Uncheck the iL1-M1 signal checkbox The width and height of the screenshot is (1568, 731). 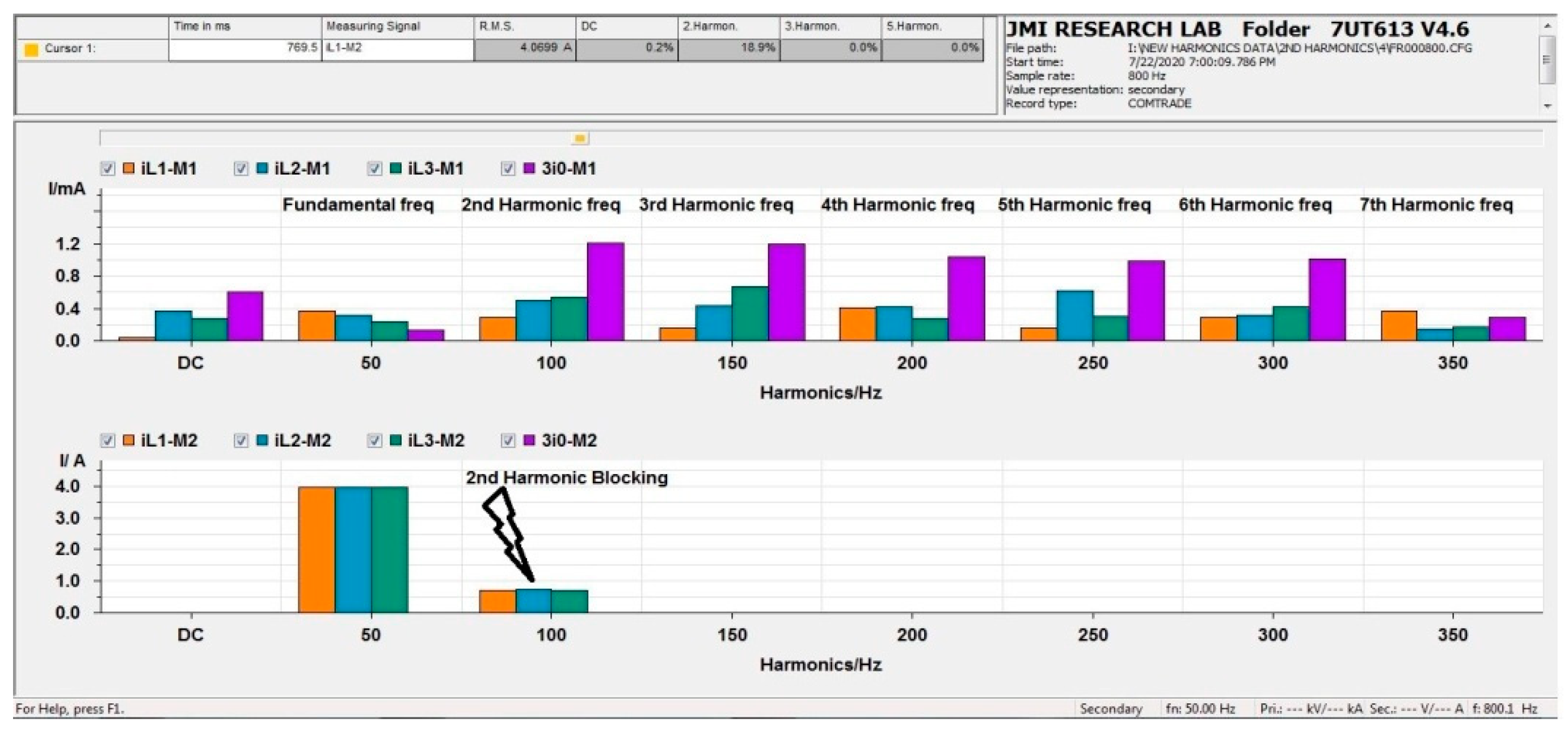click(x=108, y=168)
